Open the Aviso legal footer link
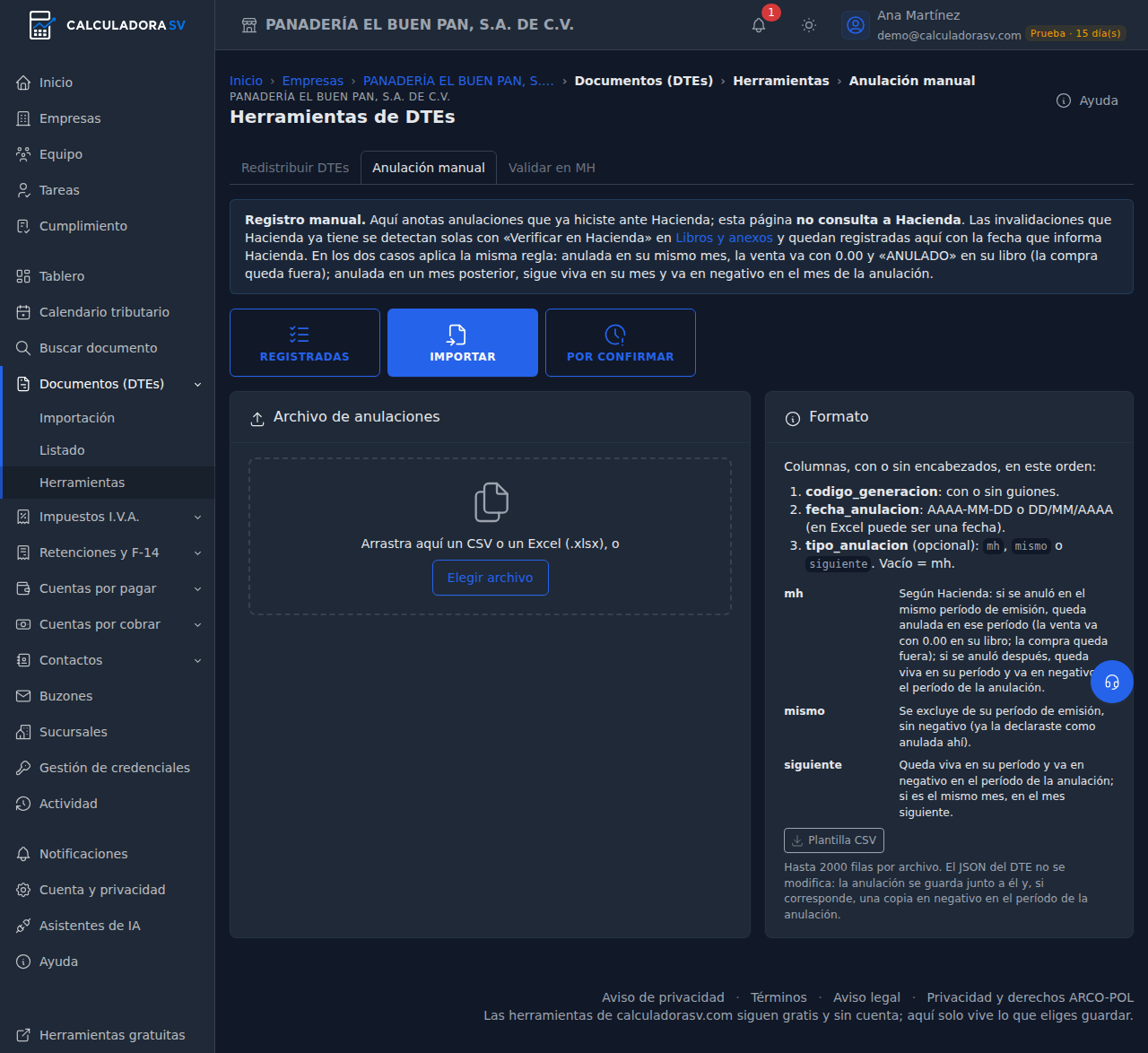Viewport: 1148px width, 1053px height. (x=866, y=997)
